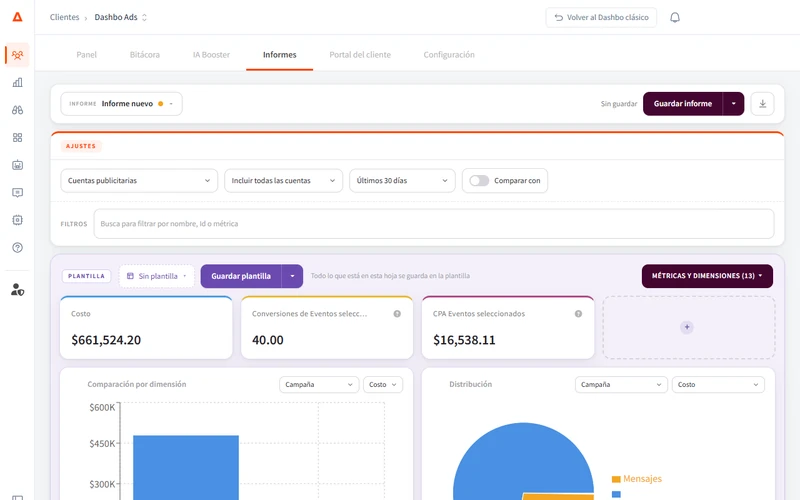
Task: Open the user shield icon in sidebar
Action: [17, 290]
